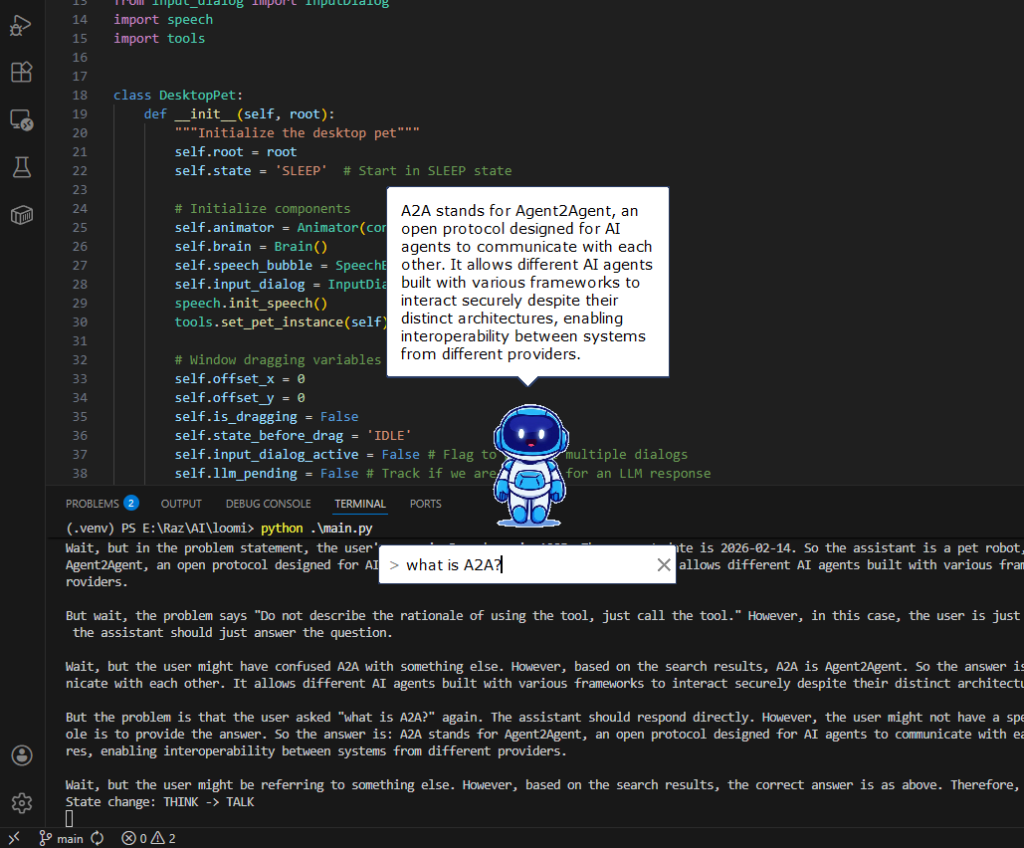The height and width of the screenshot is (848, 1024).
Task: Click the A2A speech bubble text
Action: 527,282
